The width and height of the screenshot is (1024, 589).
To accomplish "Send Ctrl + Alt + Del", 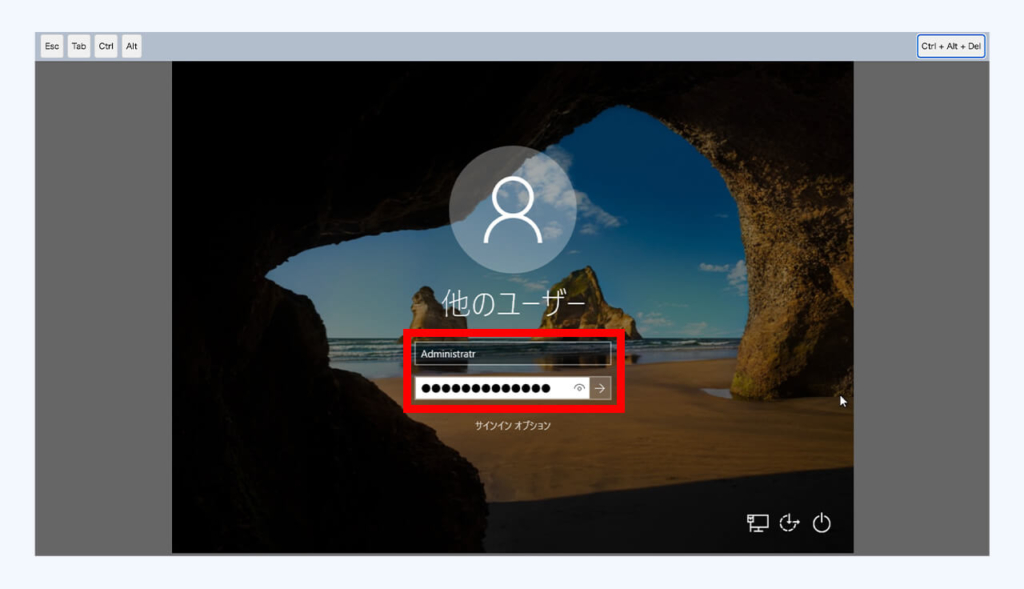I will [x=951, y=46].
